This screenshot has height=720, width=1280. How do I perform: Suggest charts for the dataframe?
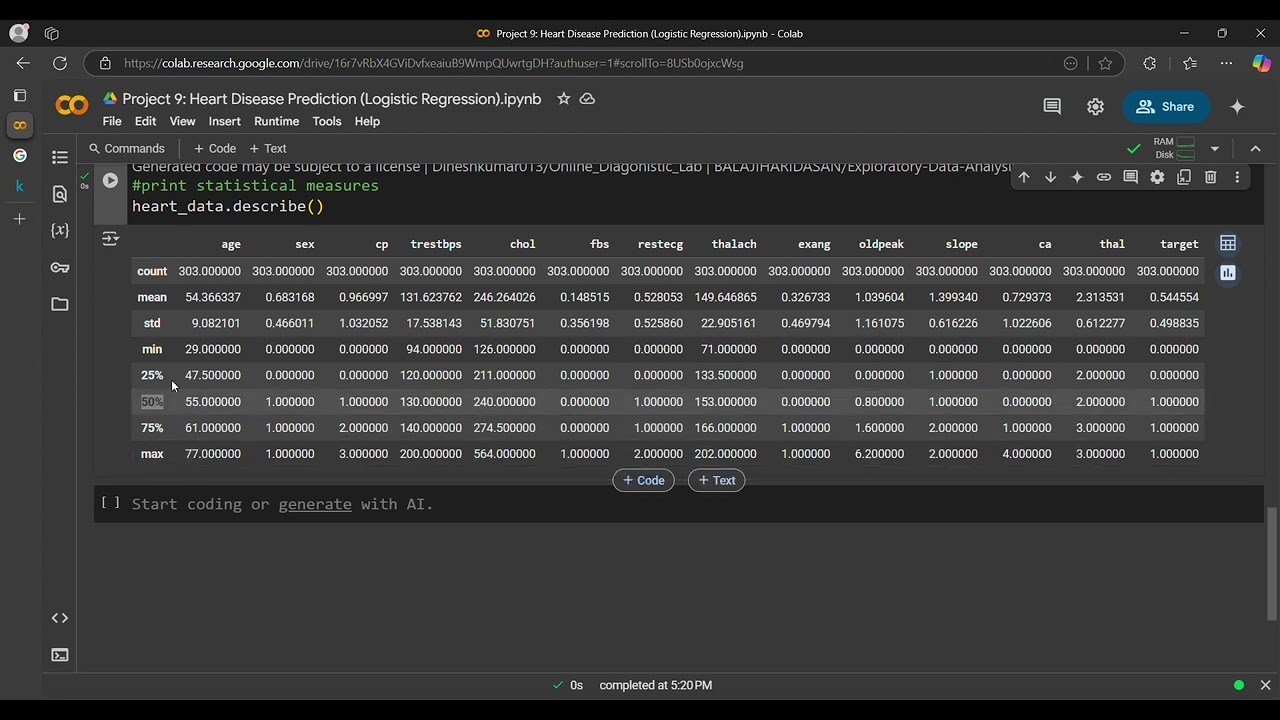coord(1228,273)
